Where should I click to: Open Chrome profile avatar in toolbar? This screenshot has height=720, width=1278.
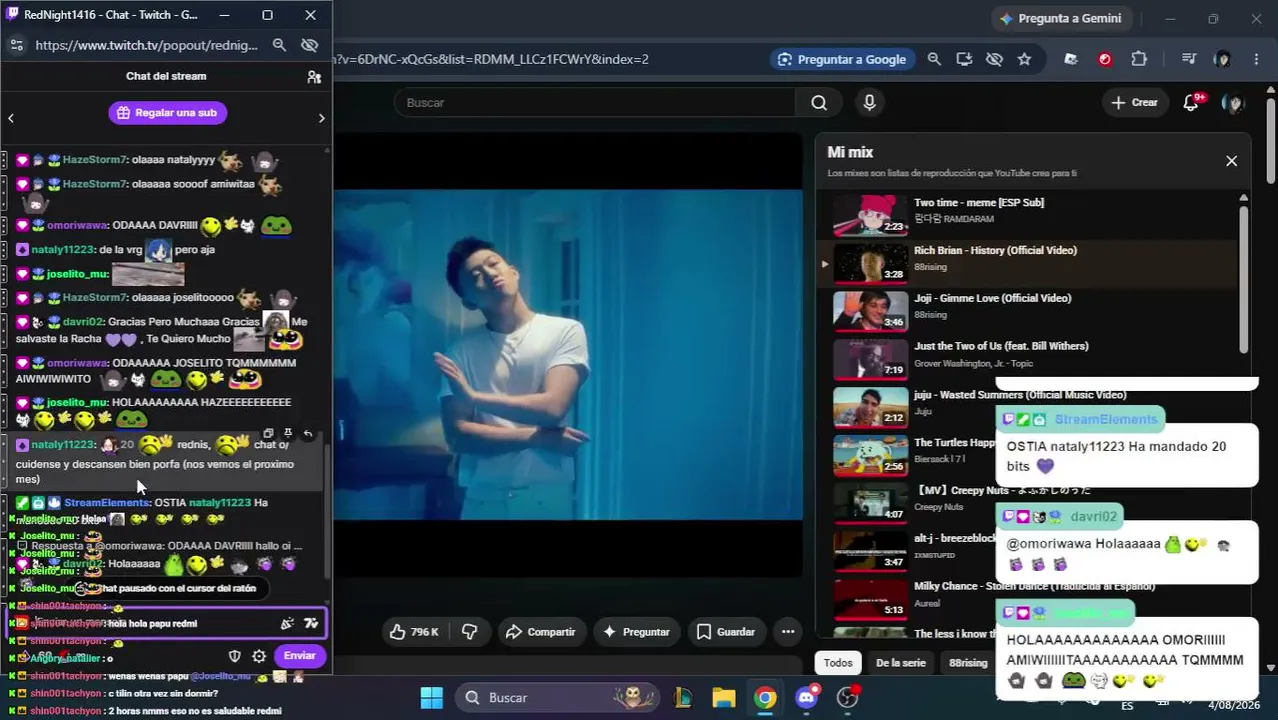(x=1222, y=59)
